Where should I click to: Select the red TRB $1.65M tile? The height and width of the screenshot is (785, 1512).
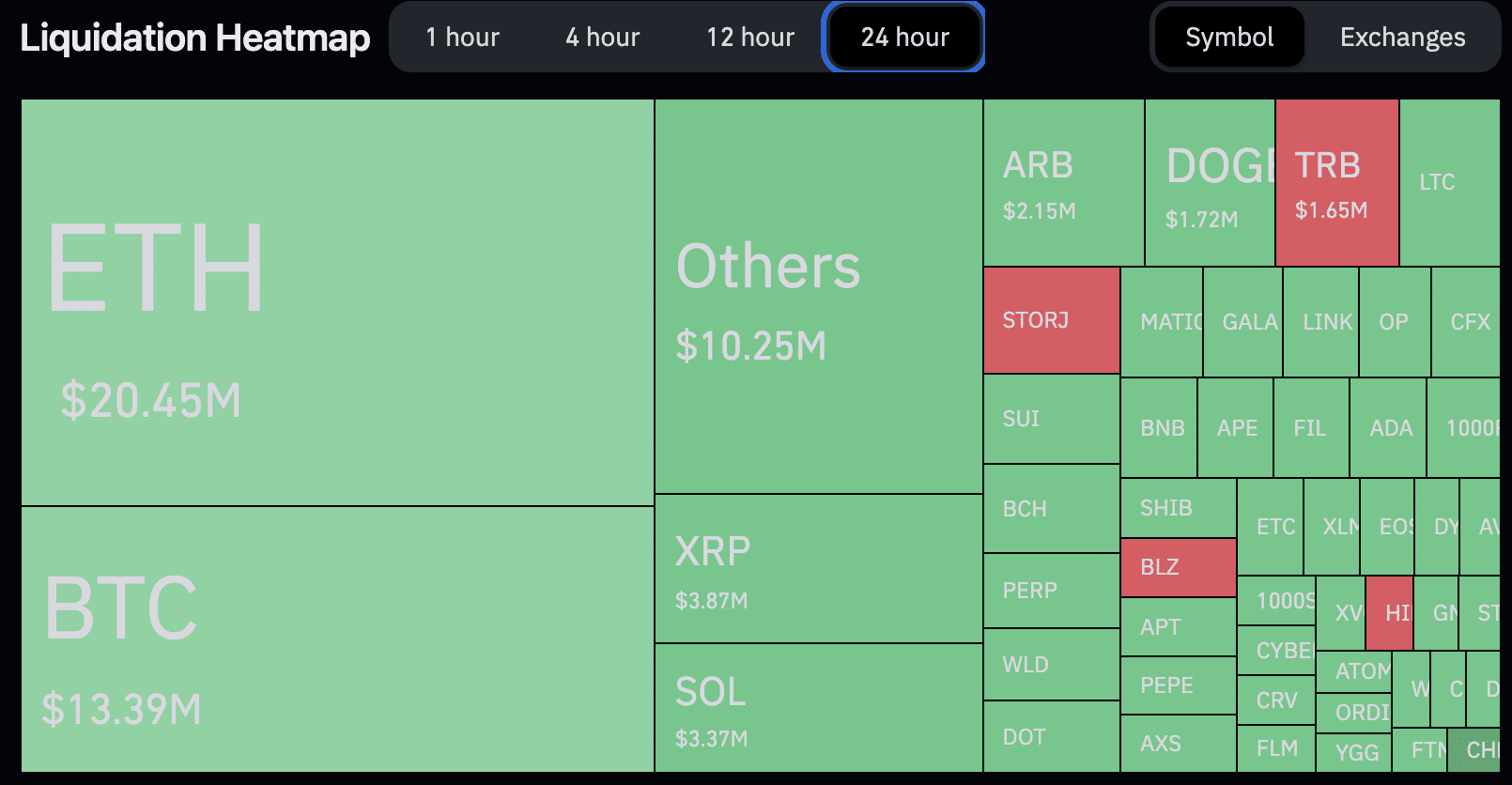tap(1337, 183)
